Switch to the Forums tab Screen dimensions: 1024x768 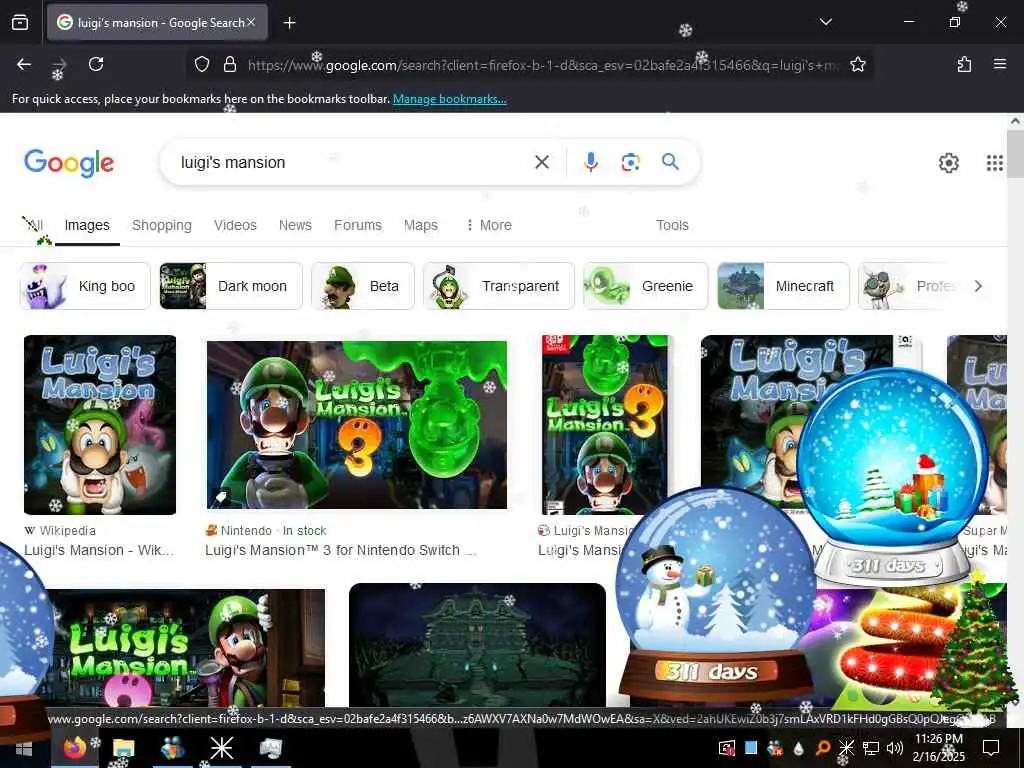pyautogui.click(x=358, y=225)
